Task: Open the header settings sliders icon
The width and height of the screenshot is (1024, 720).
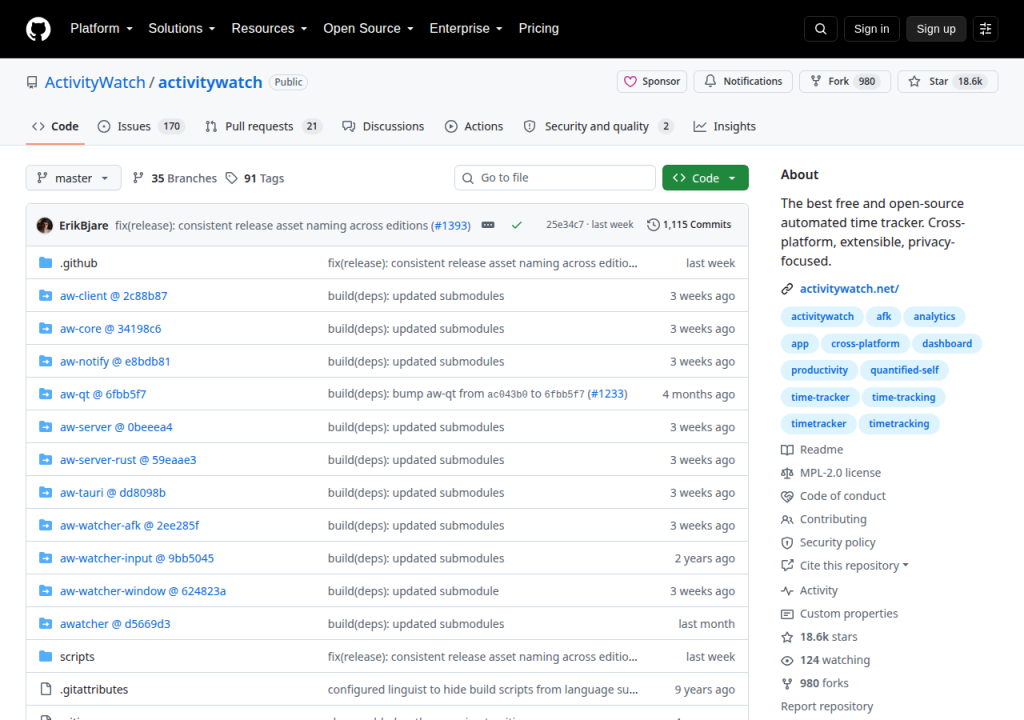Action: click(x=985, y=29)
